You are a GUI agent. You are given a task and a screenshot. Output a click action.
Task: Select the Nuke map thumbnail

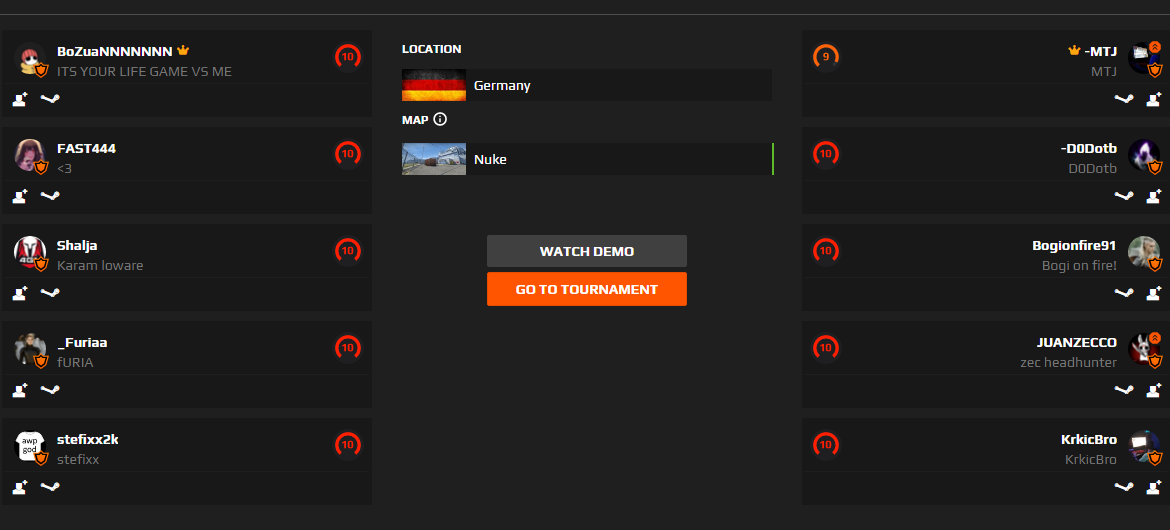(x=434, y=159)
